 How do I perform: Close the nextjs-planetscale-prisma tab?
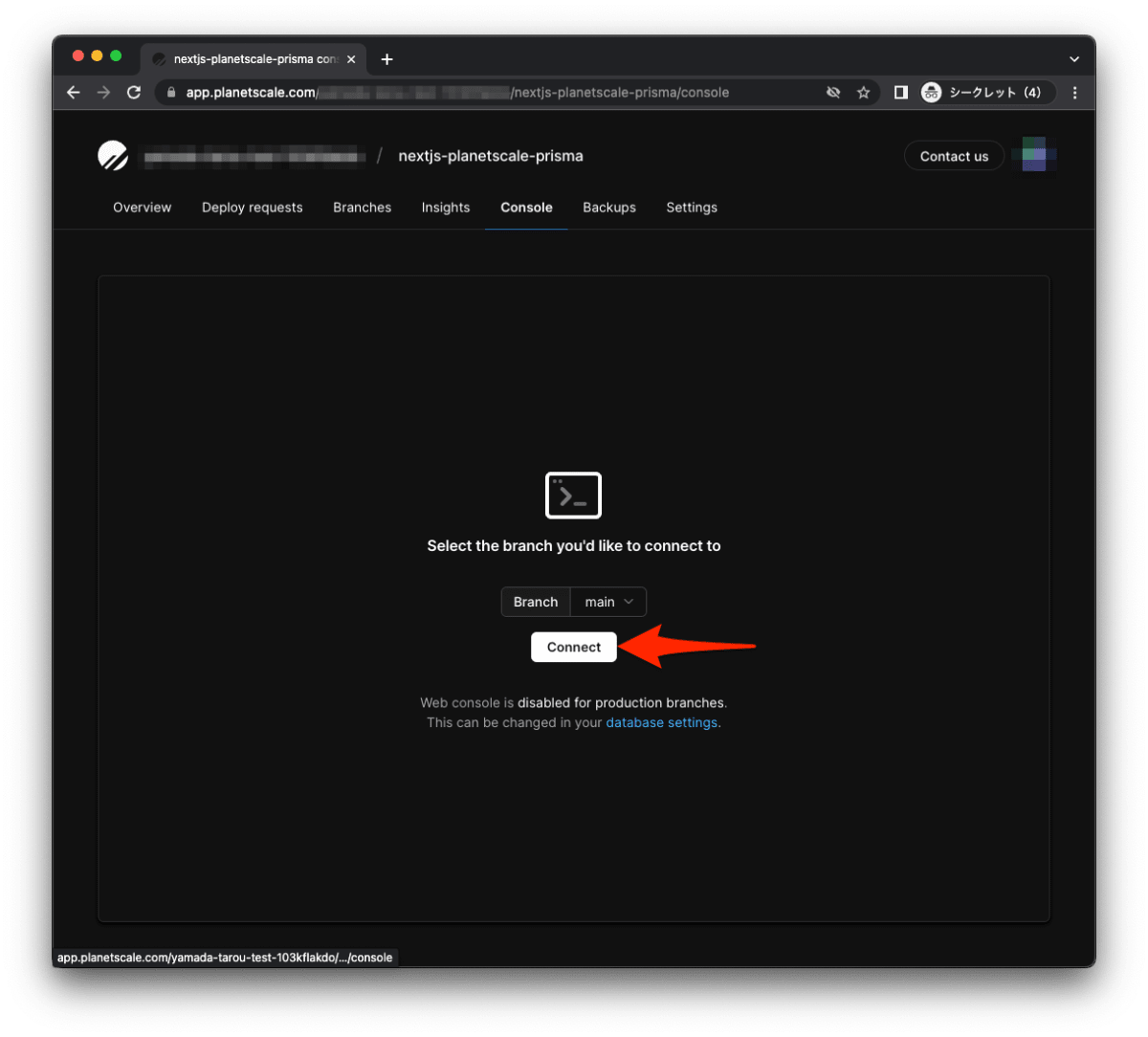coord(351,59)
